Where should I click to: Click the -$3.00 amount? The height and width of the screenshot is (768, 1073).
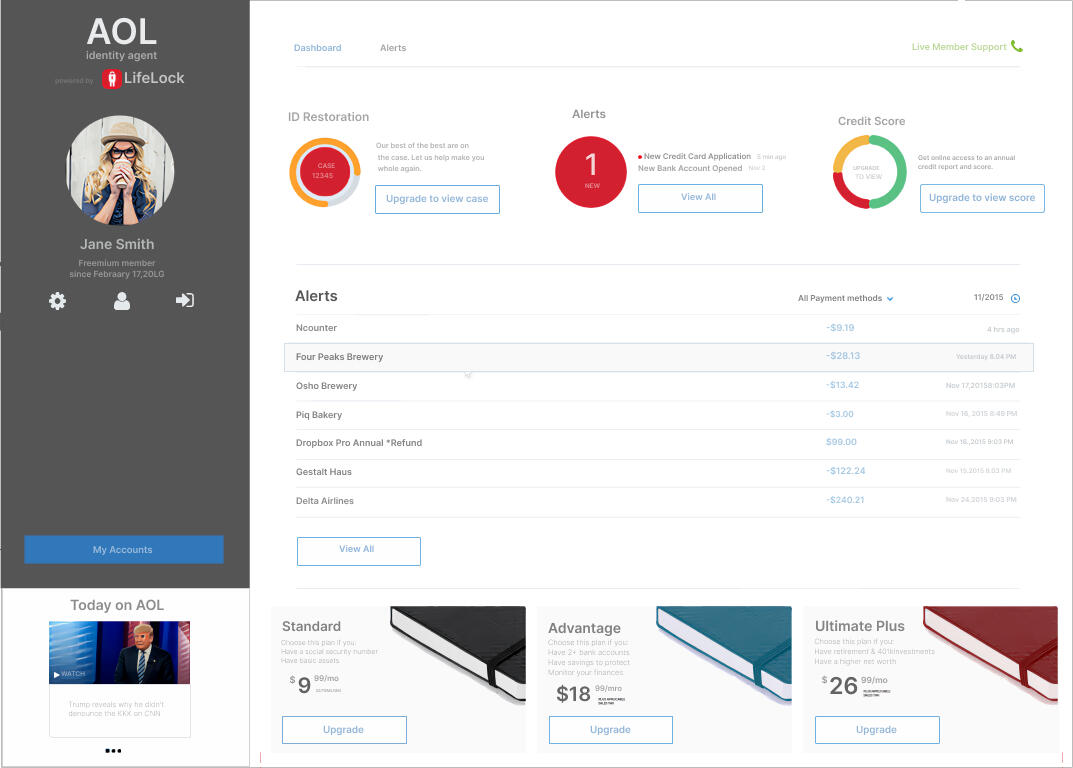[x=840, y=414]
